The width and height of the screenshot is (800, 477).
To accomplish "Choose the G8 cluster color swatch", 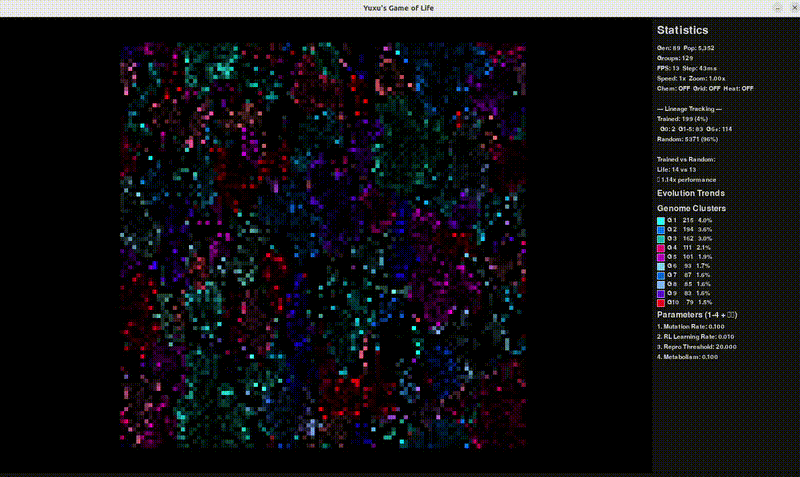I will pyautogui.click(x=661, y=285).
